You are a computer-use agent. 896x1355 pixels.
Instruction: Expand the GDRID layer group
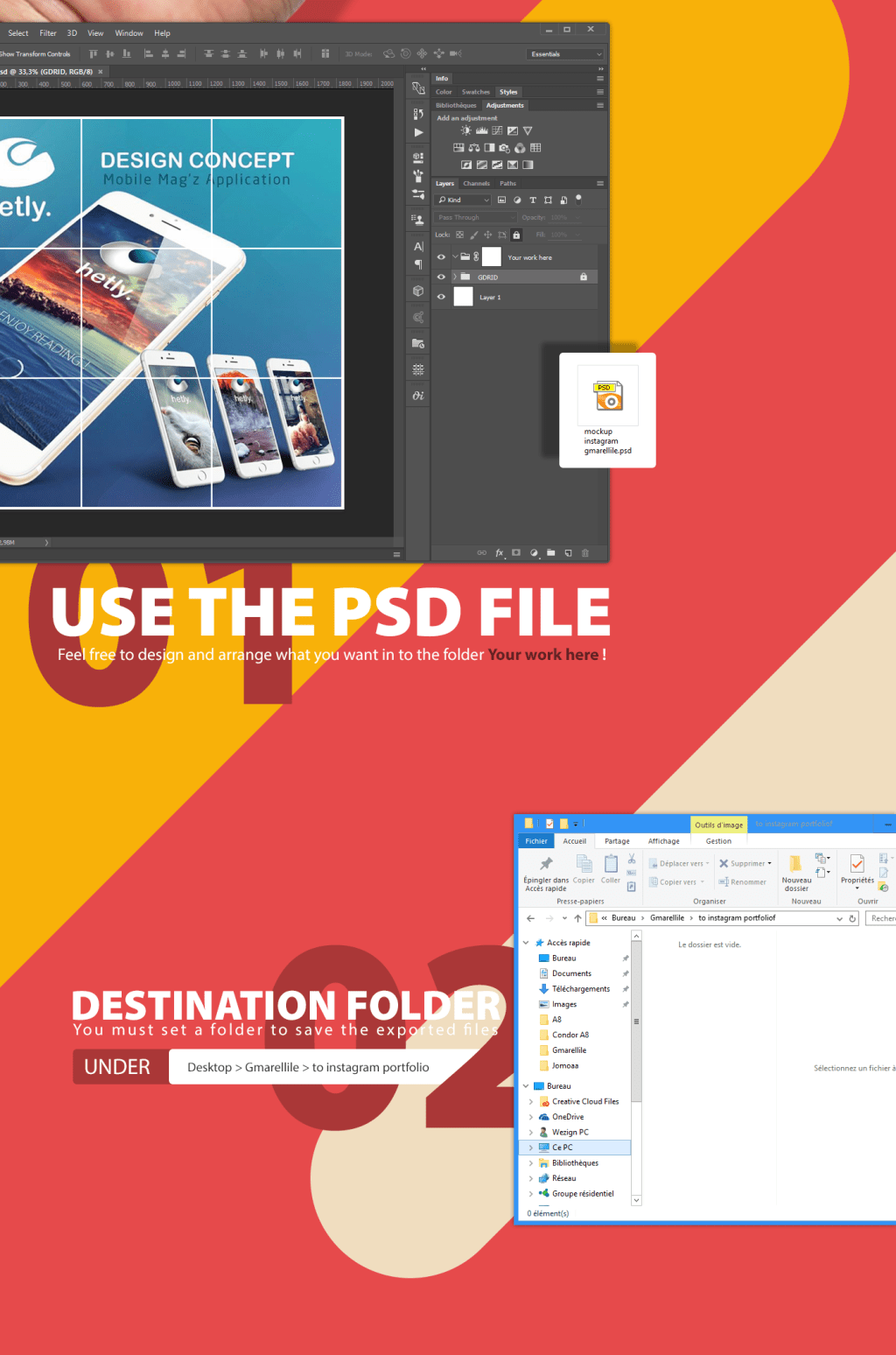tap(455, 277)
